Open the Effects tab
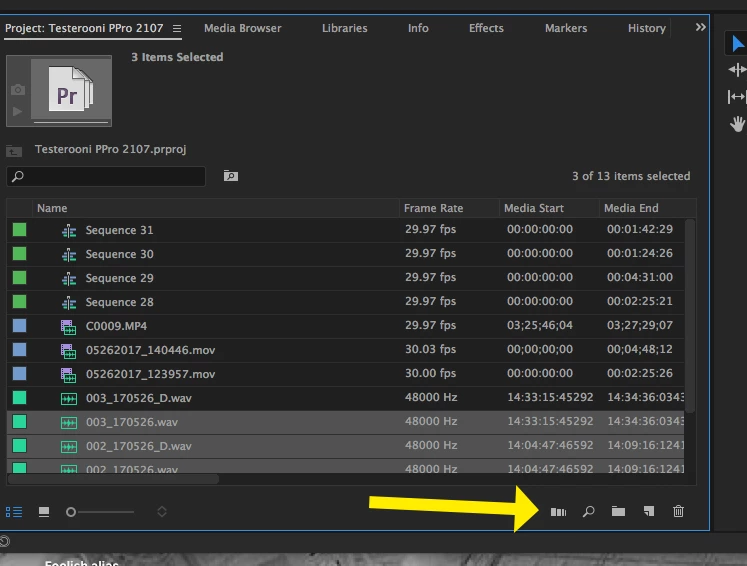 [486, 28]
